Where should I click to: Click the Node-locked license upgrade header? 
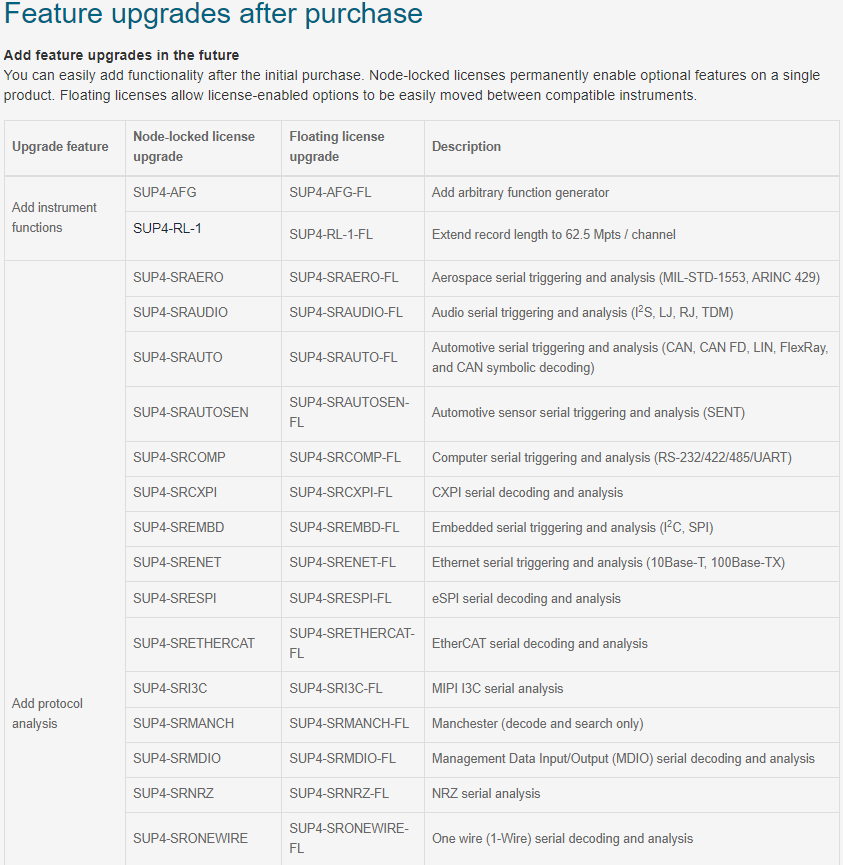click(x=194, y=147)
